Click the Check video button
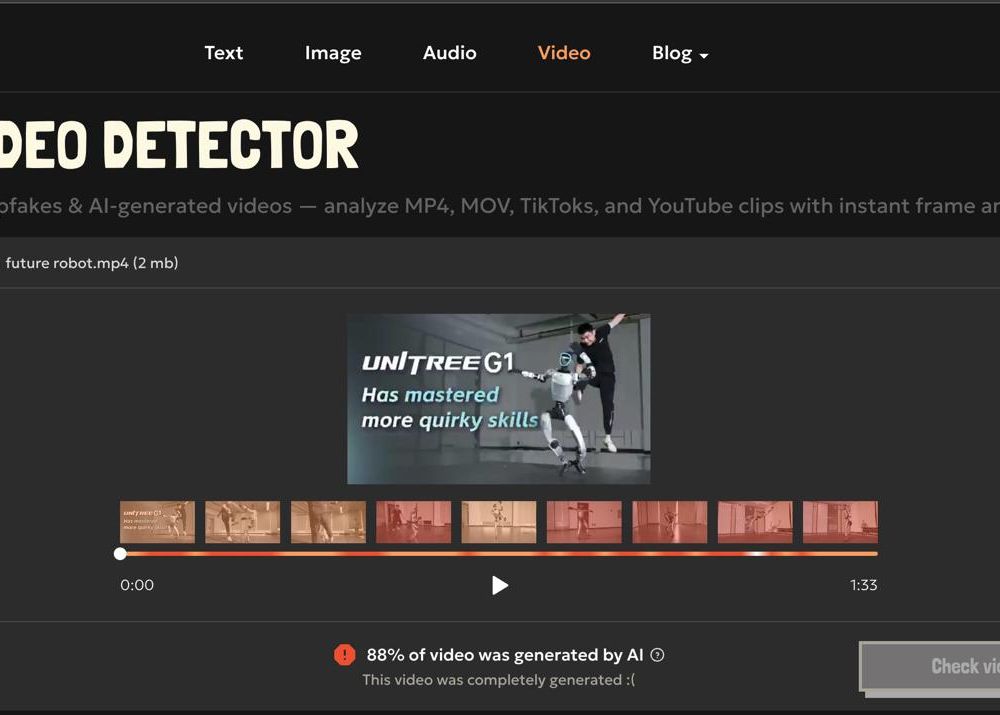 coord(930,666)
